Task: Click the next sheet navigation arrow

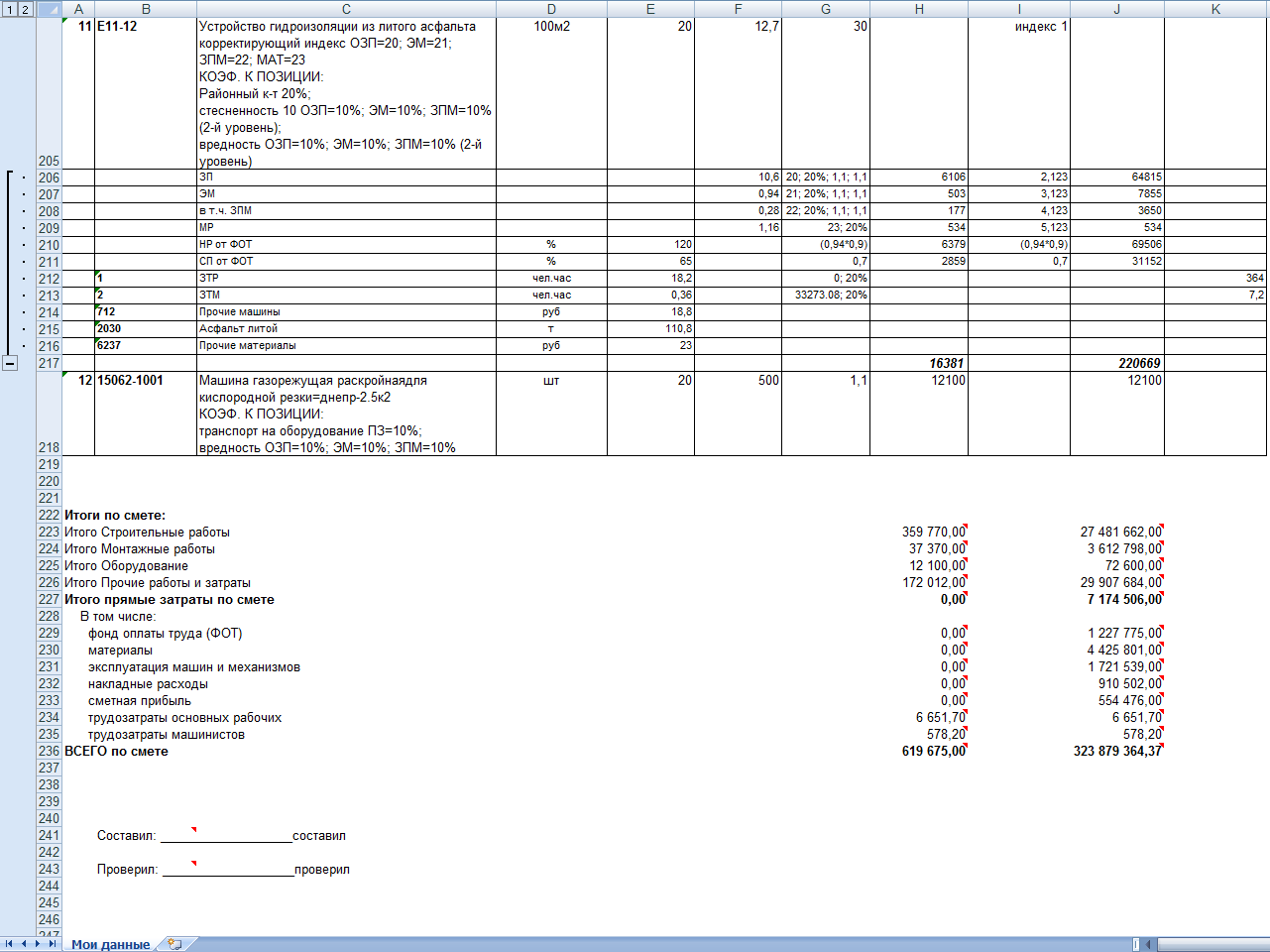Action: click(39, 944)
